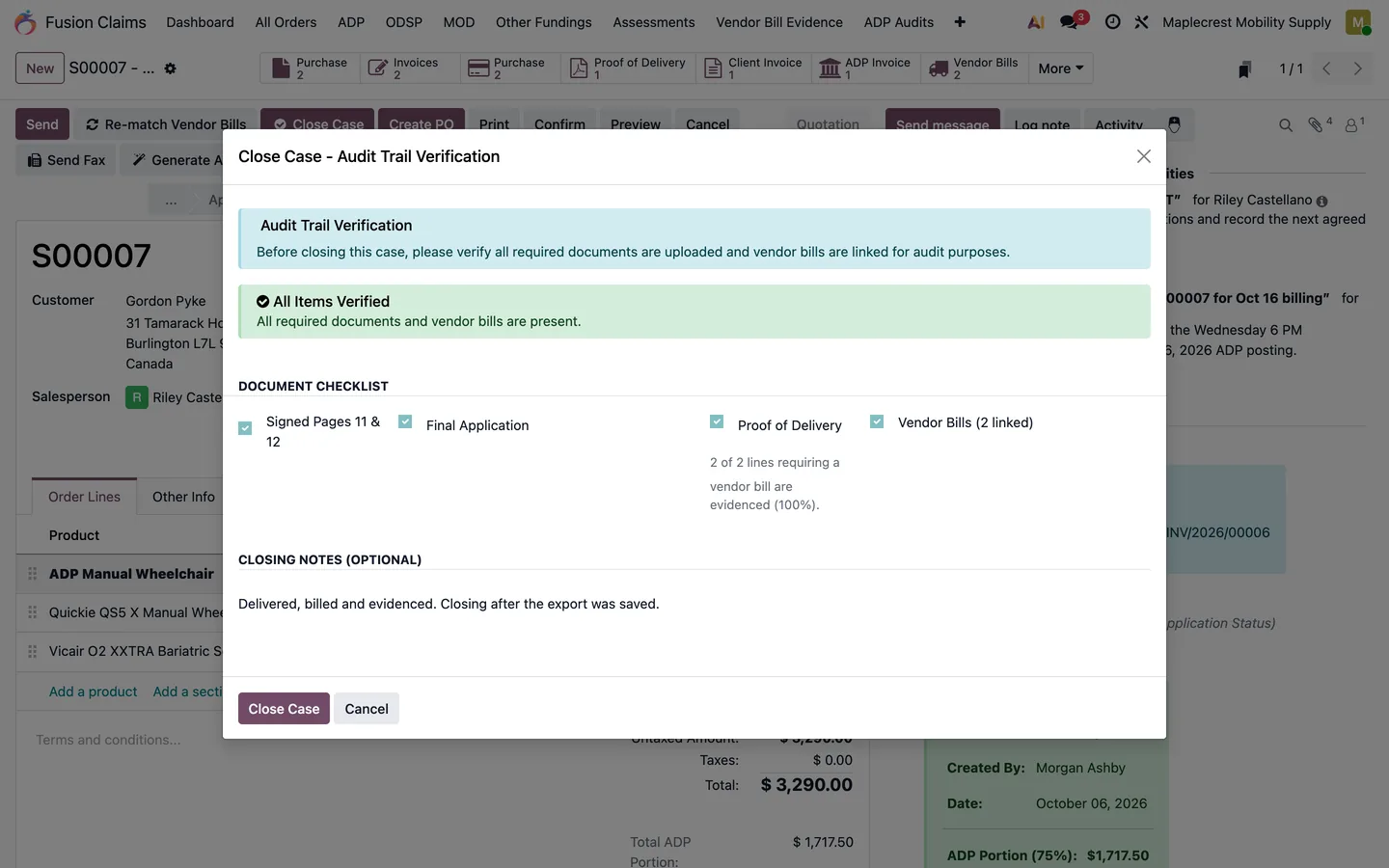
Task: Click the Send Fax button
Action: tap(67, 160)
